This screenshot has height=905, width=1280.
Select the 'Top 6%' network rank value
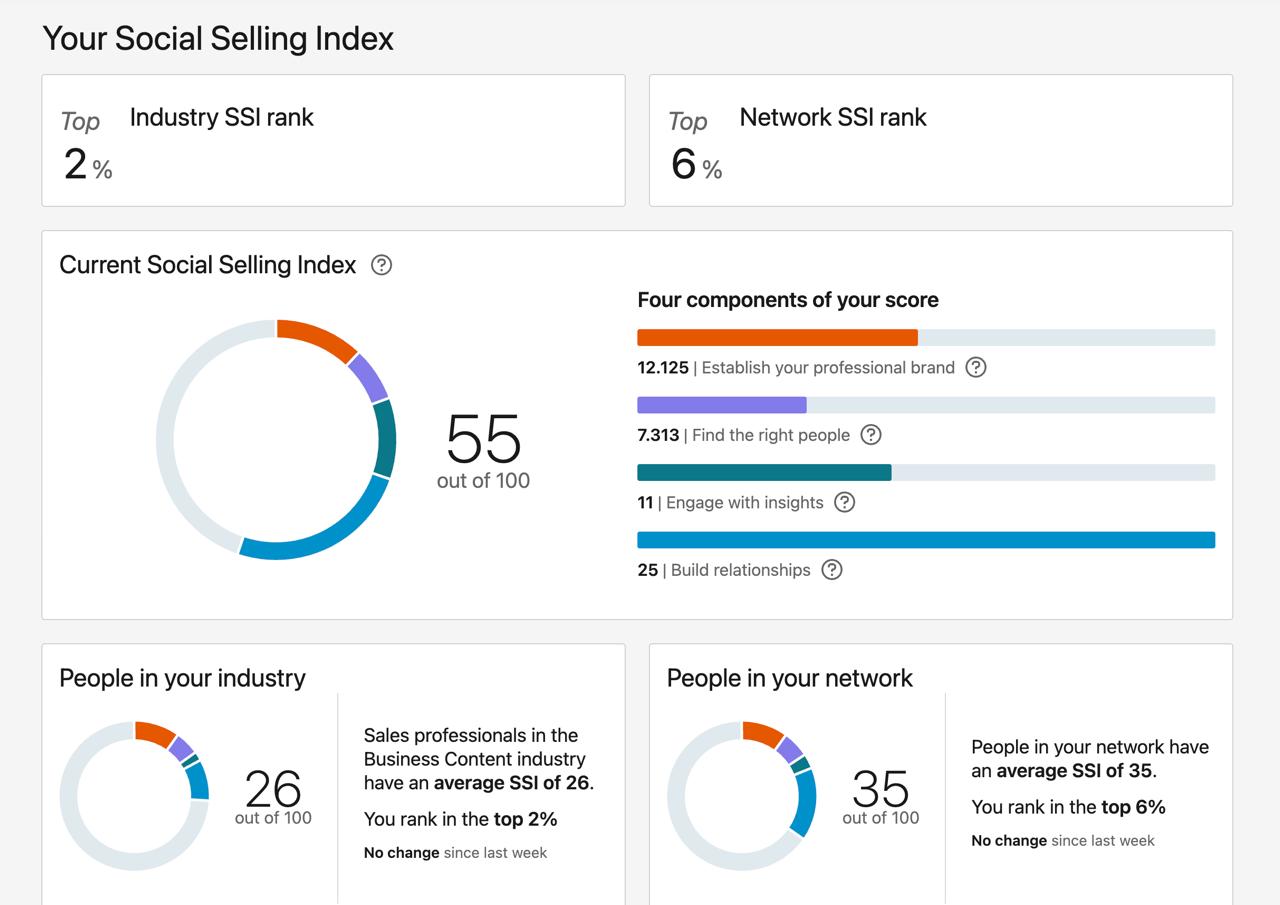pyautogui.click(x=696, y=146)
